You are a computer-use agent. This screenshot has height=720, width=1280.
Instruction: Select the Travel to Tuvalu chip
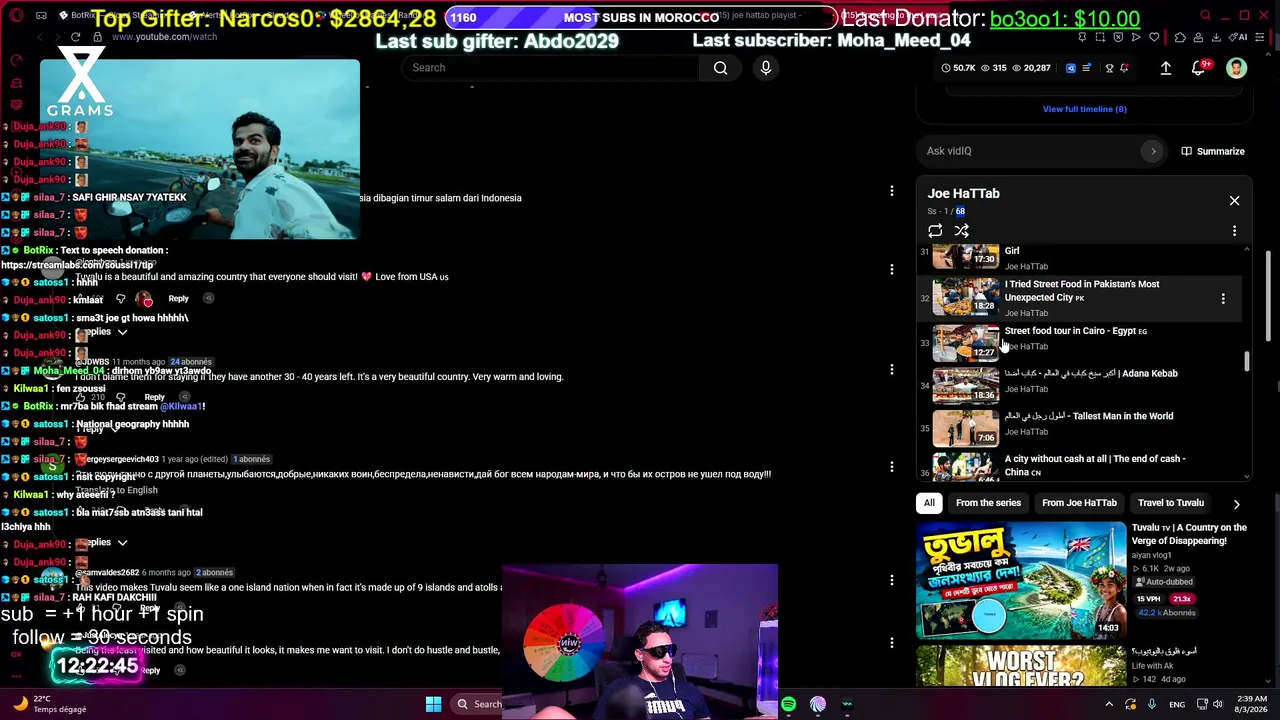pos(1171,503)
